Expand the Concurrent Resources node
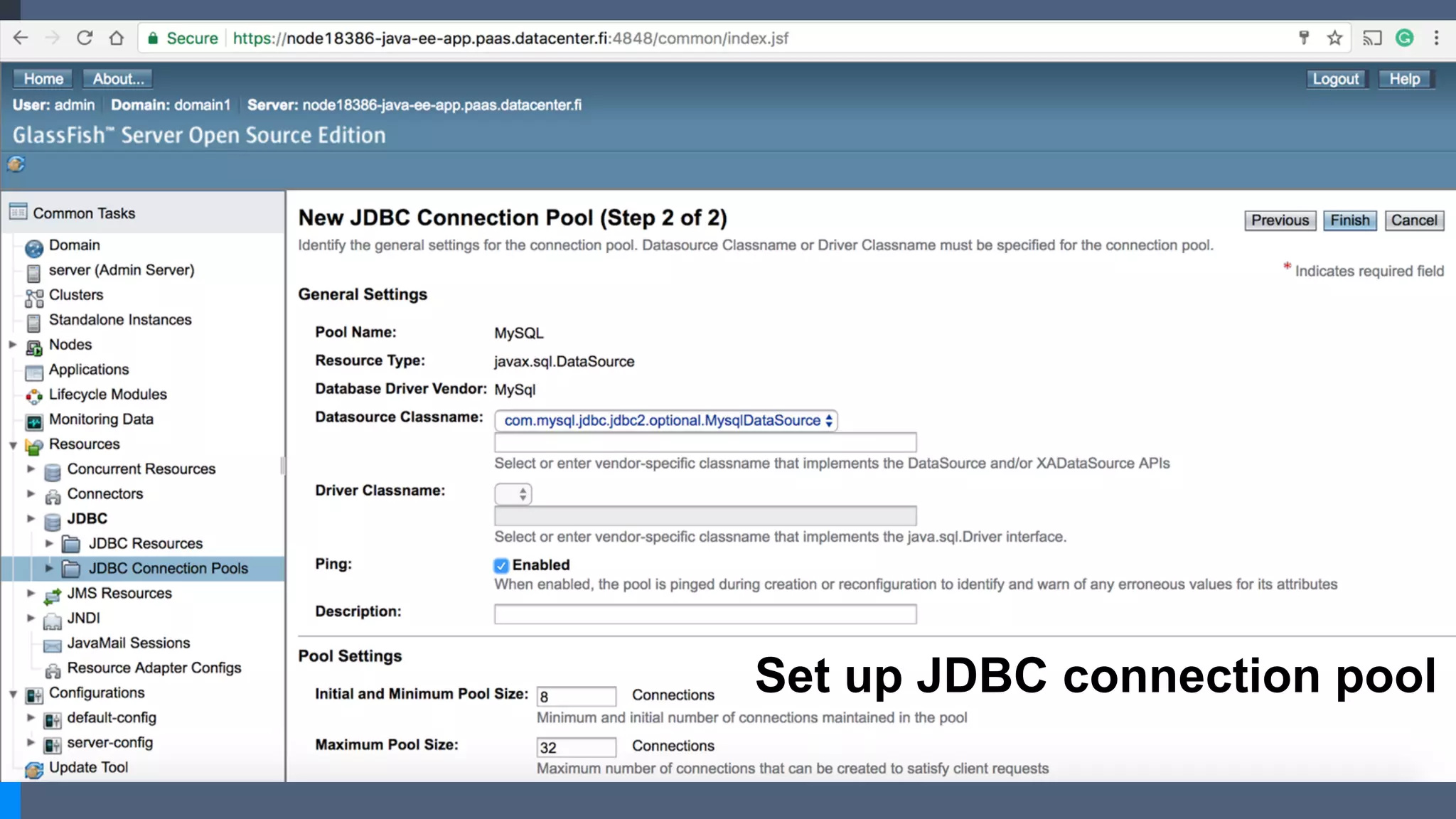1456x819 pixels. 31,469
